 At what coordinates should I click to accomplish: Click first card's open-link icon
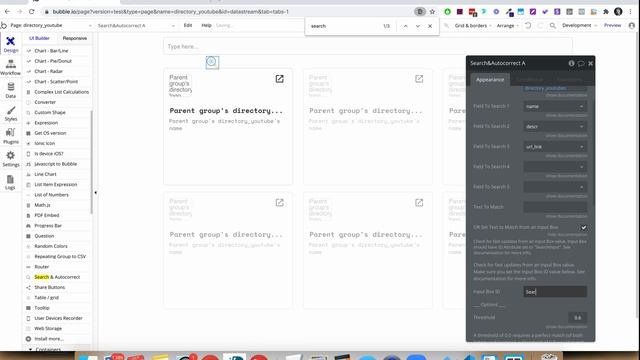[279, 79]
